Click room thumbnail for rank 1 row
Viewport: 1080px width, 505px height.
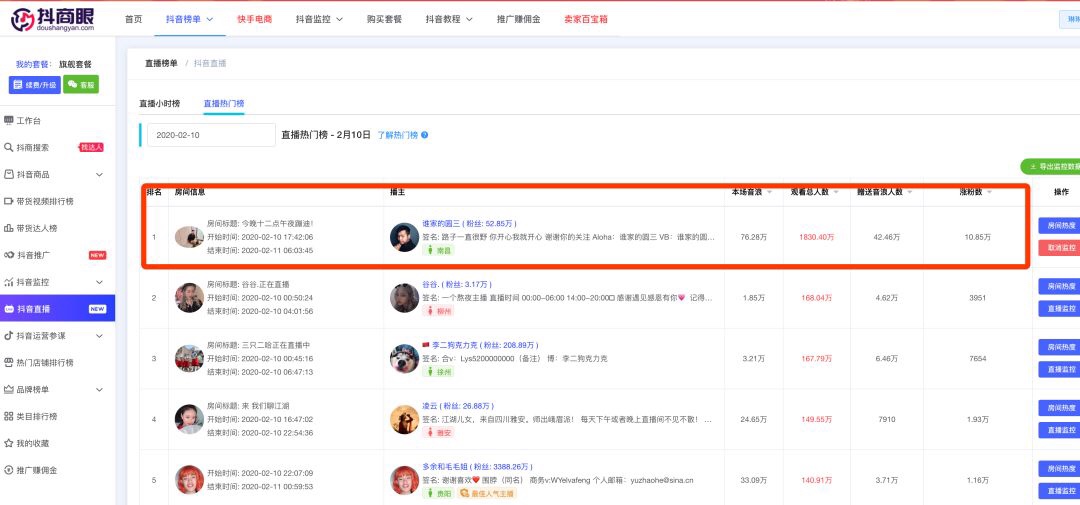click(x=189, y=237)
